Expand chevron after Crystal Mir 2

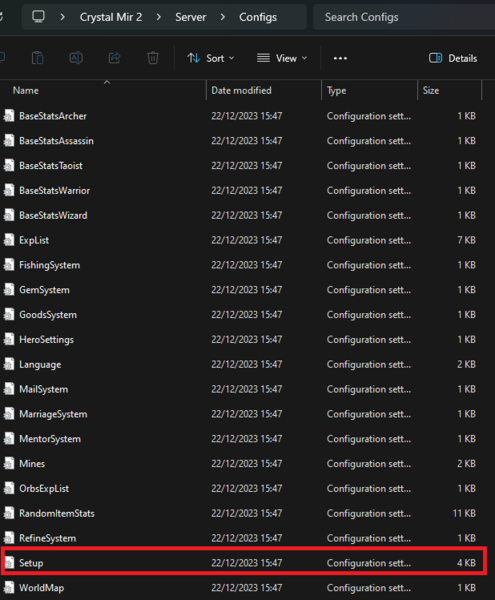pyautogui.click(x=158, y=17)
